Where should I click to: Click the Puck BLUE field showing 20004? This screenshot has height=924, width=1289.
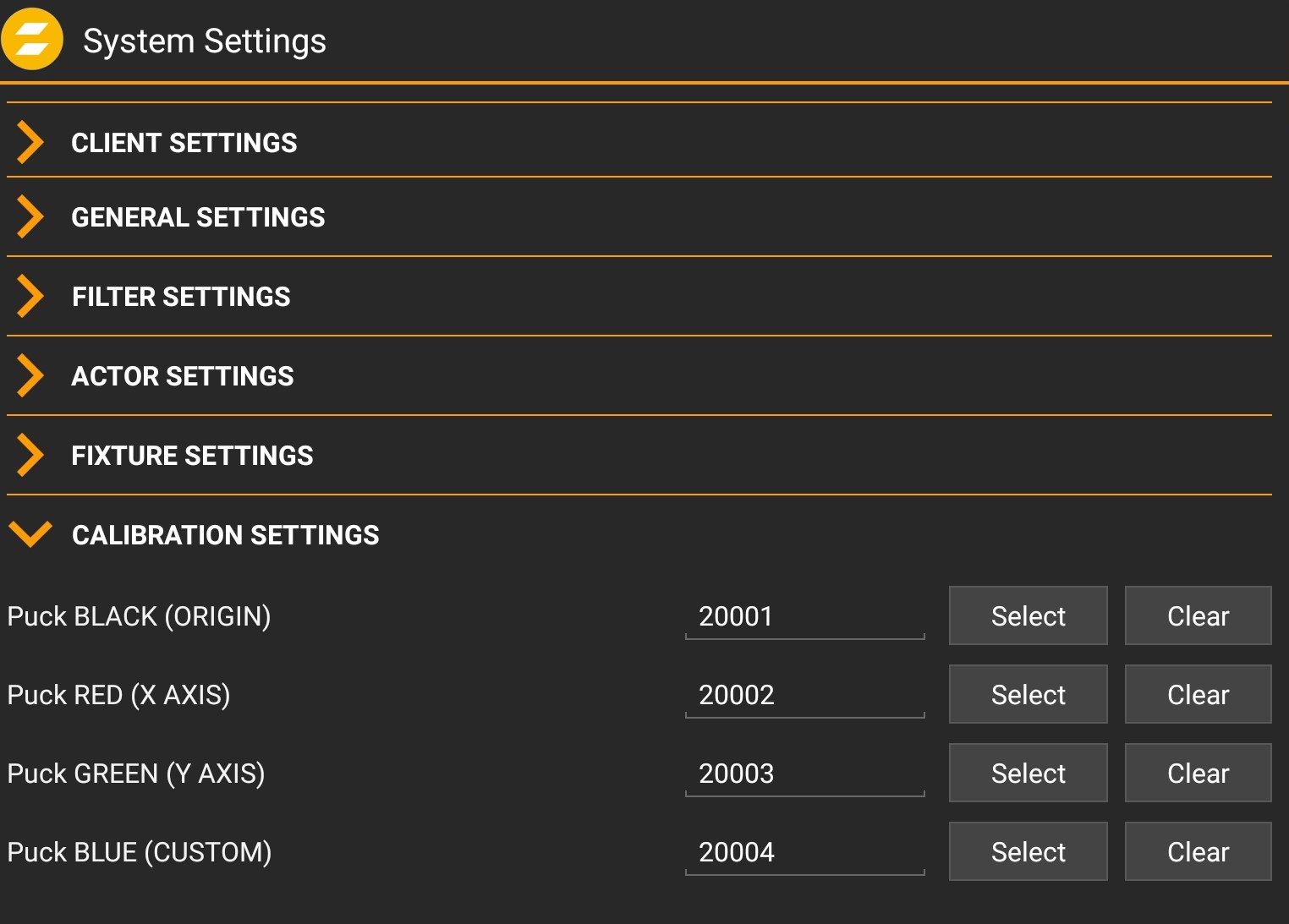pos(804,852)
